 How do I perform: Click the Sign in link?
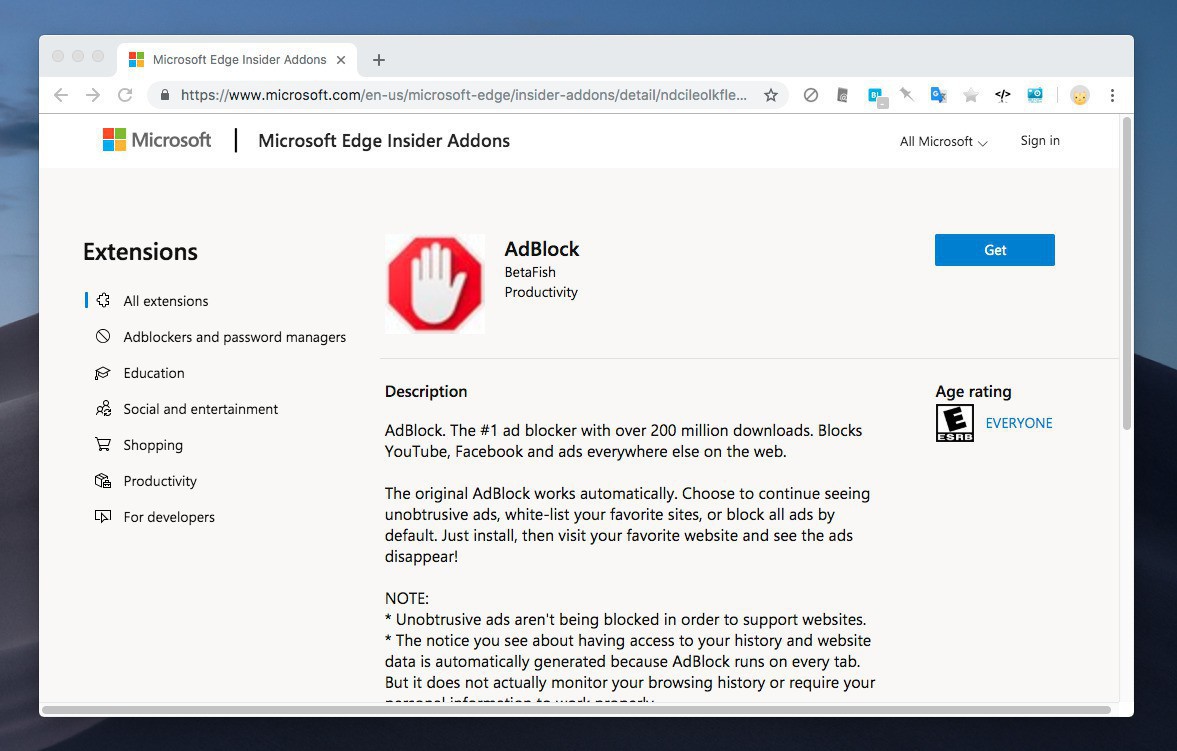(x=1040, y=141)
